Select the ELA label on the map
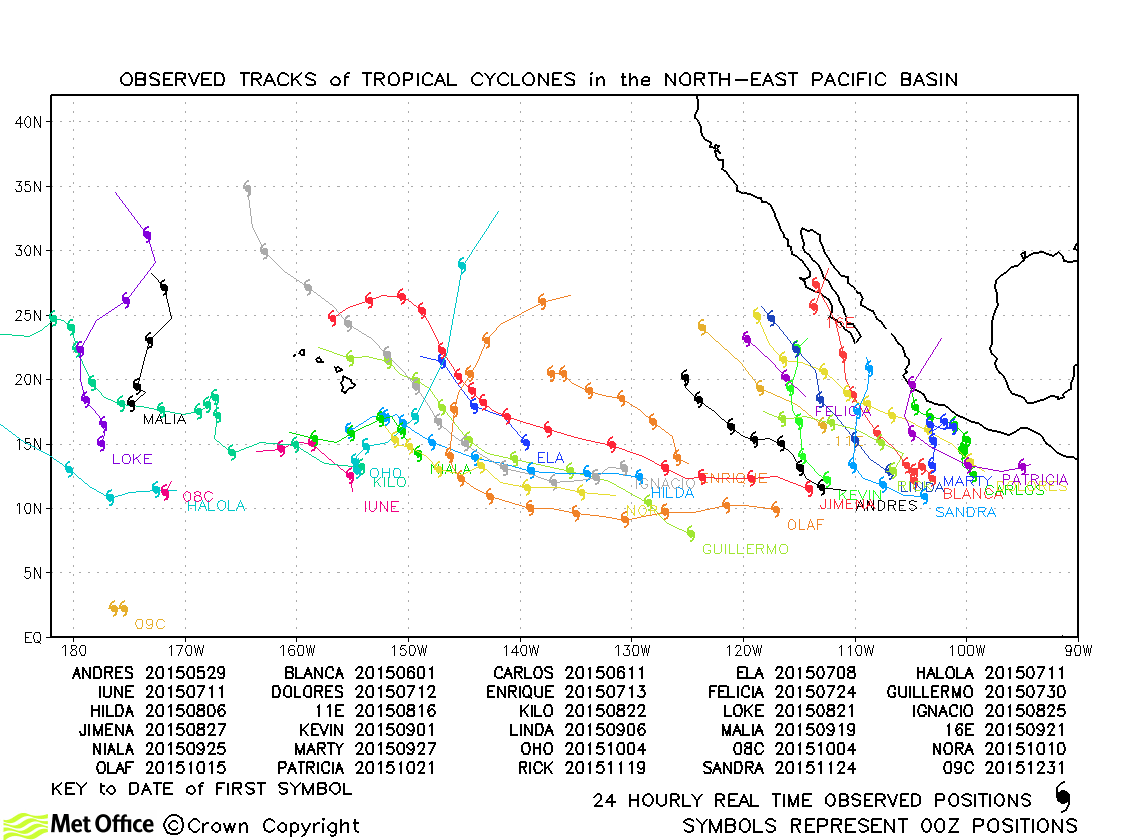Viewport: 1130px width, 840px height. (550, 457)
